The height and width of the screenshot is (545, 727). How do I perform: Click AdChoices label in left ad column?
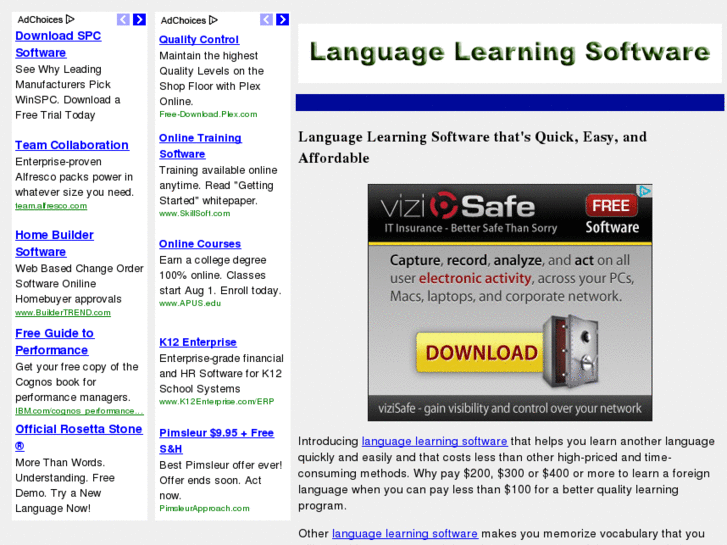pyautogui.click(x=40, y=19)
